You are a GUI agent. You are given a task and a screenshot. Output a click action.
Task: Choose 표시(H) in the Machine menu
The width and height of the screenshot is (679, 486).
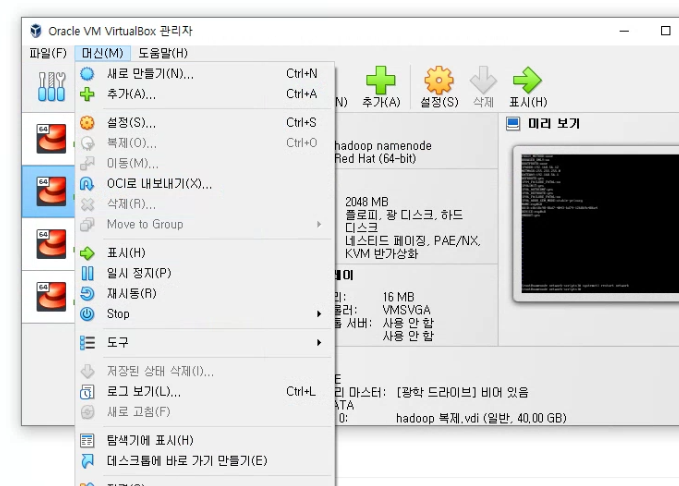tap(205, 253)
